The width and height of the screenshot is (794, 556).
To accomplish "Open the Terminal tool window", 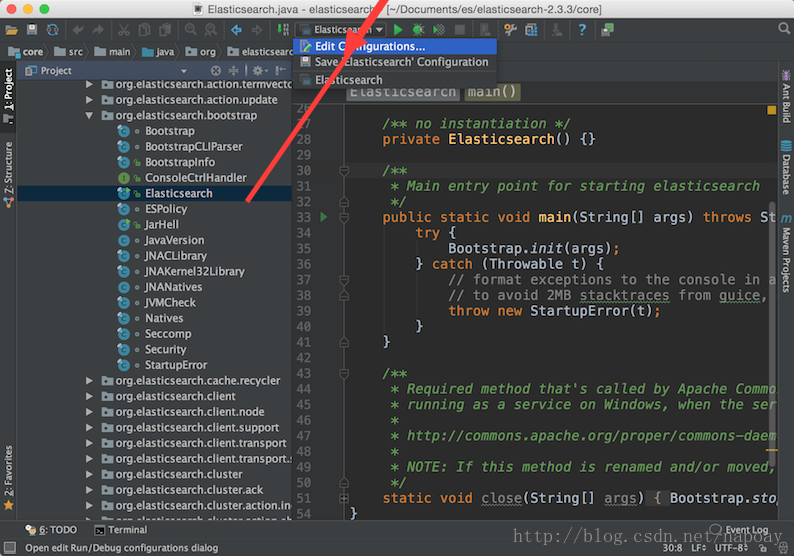I will [x=121, y=530].
